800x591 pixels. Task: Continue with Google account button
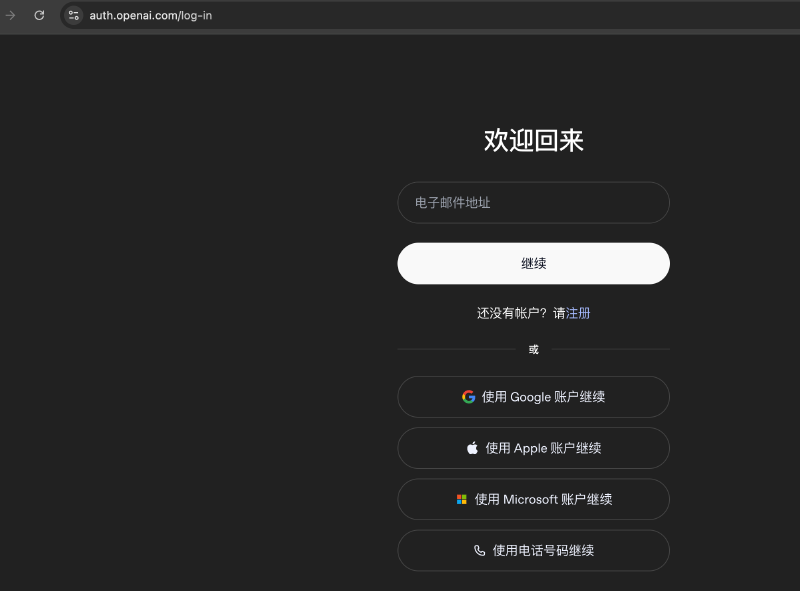[x=533, y=397]
